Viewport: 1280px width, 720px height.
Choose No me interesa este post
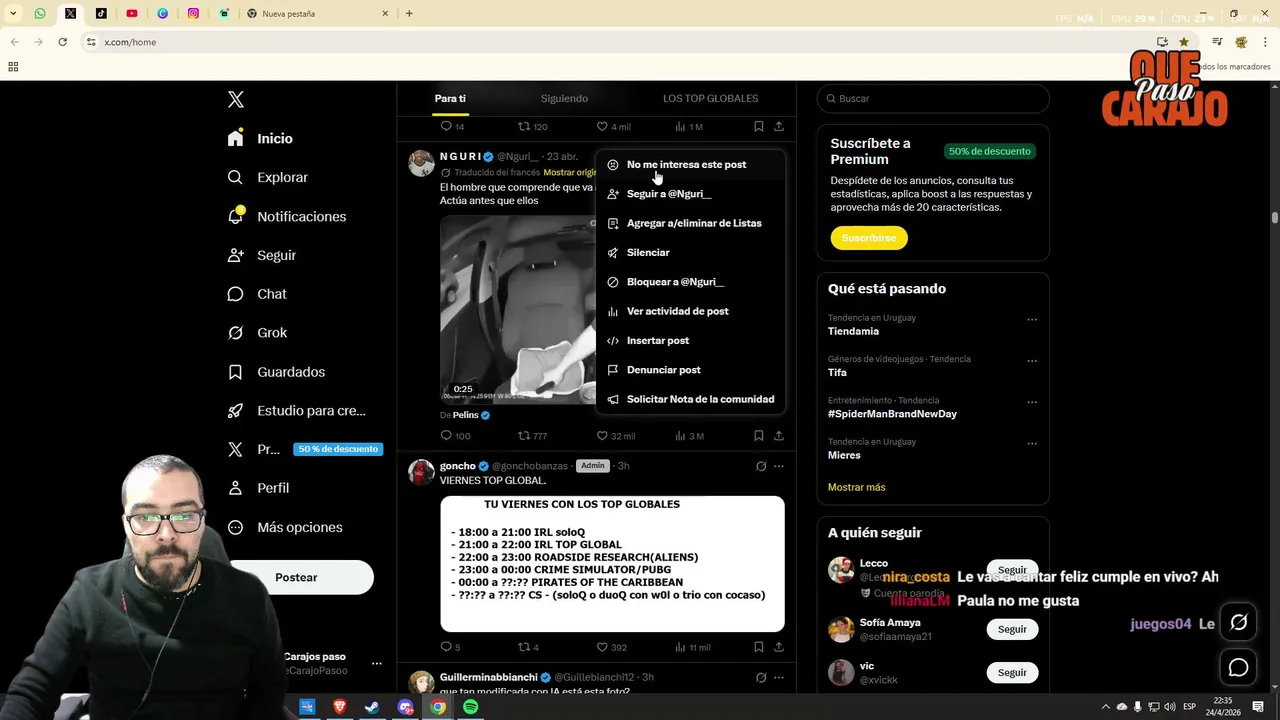(x=690, y=164)
